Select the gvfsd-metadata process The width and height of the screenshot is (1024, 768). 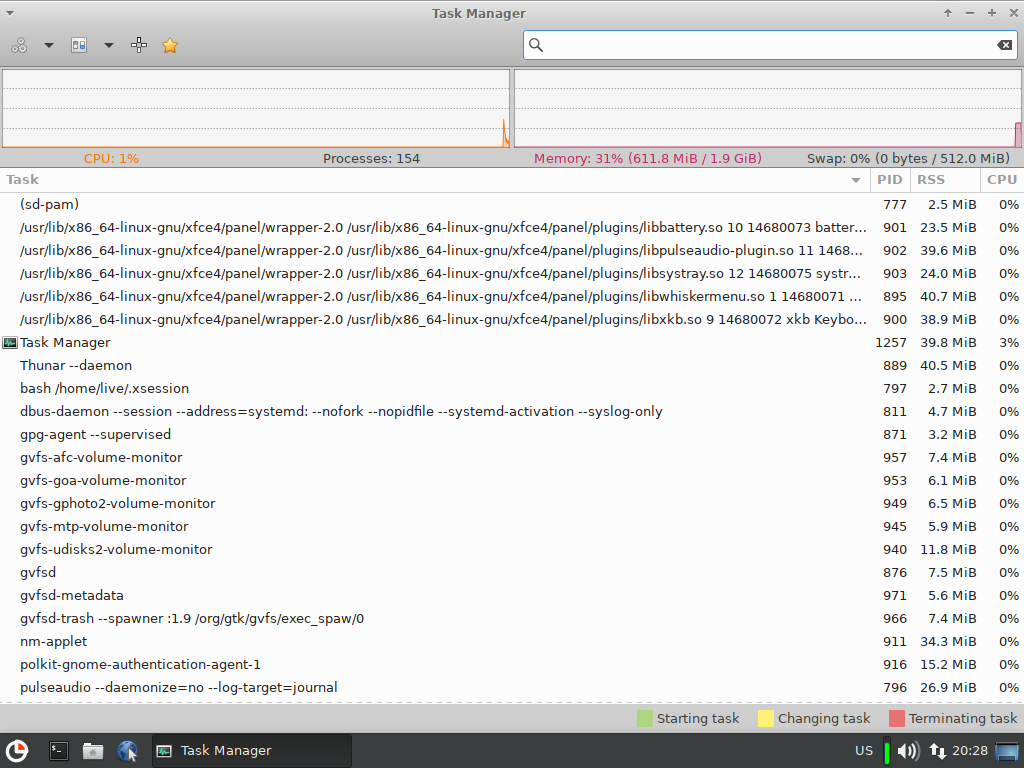(x=512, y=595)
